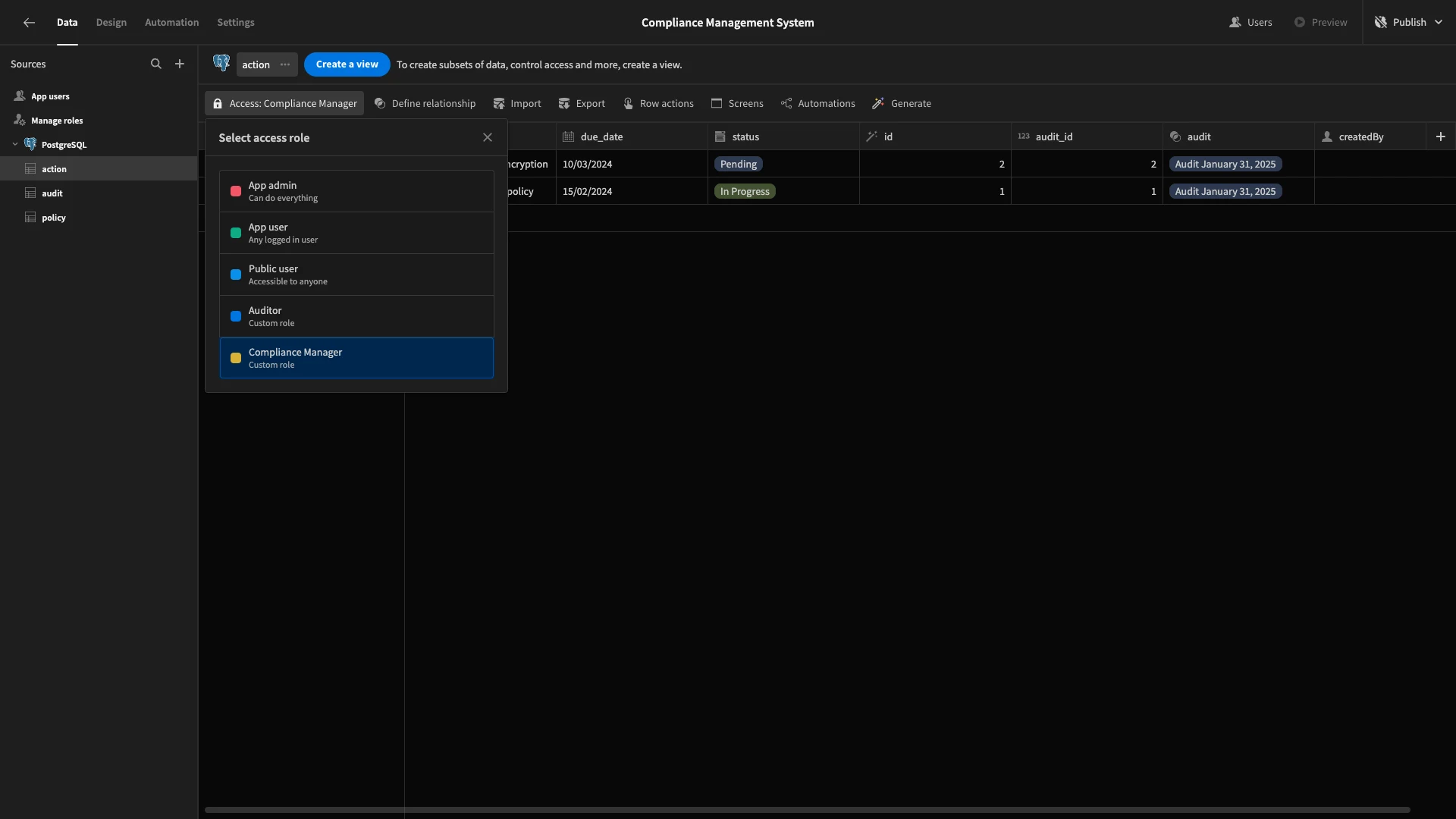Viewport: 1456px width, 819px height.
Task: Click the In Progress status tag
Action: [745, 191]
